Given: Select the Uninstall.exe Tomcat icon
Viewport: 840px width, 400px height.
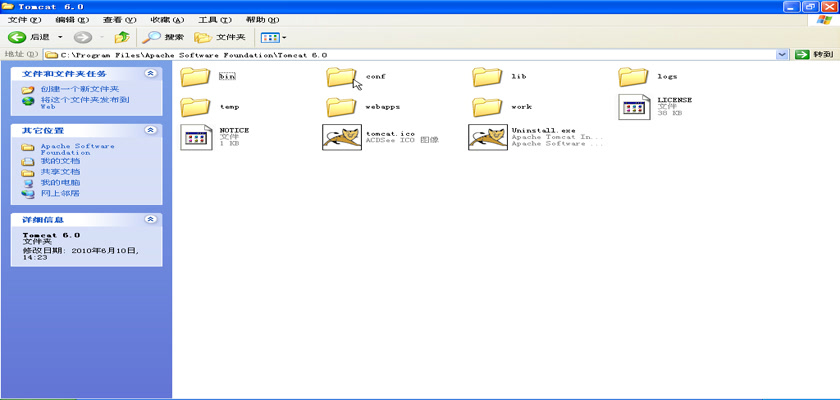Looking at the screenshot, I should 488,137.
